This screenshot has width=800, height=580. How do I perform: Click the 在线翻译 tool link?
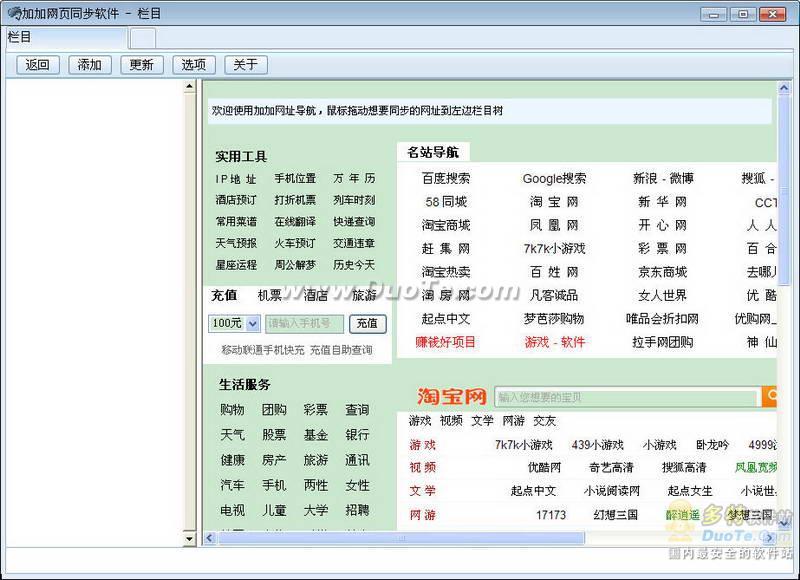tap(295, 222)
